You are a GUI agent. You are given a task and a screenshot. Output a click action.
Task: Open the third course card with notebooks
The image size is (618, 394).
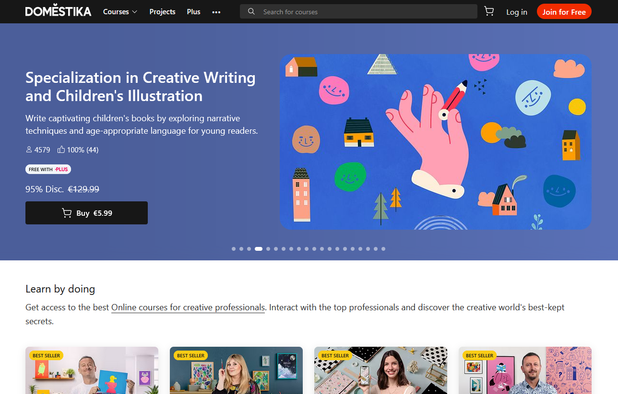coord(381,370)
